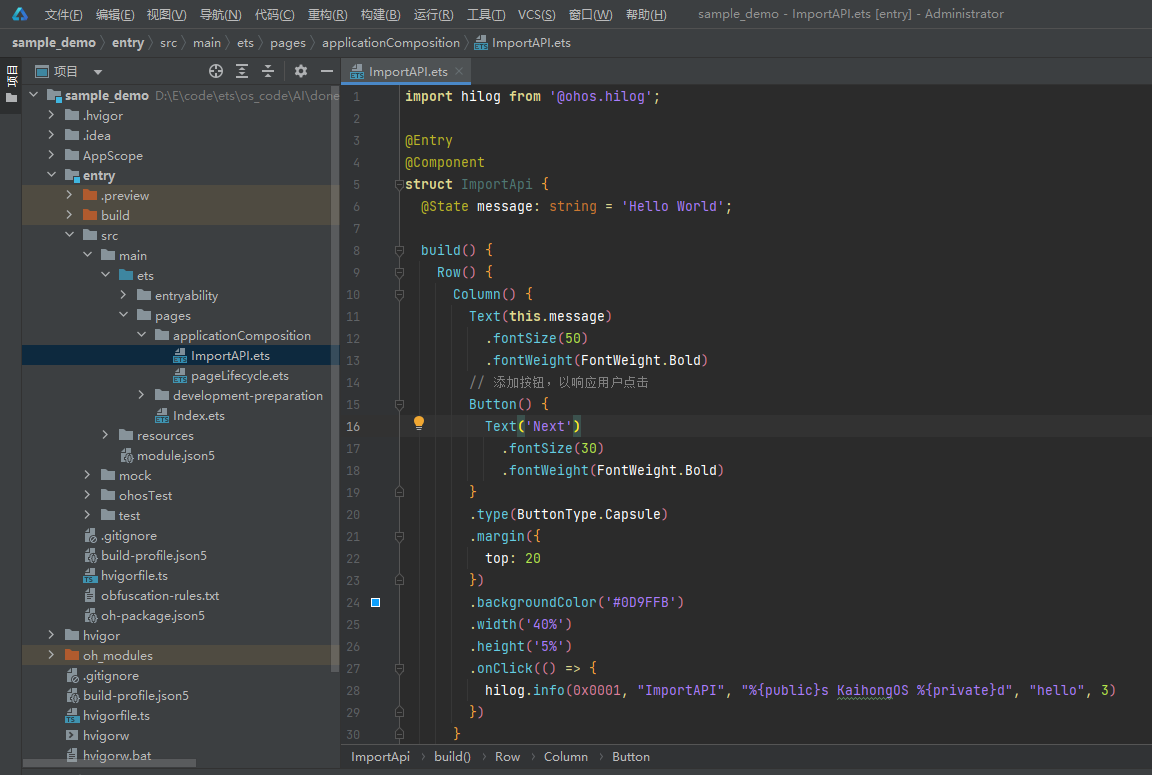The width and height of the screenshot is (1152, 775).
Task: Click the ETS icon in breadcrumb ImportAPI.ets
Action: pyautogui.click(x=480, y=43)
